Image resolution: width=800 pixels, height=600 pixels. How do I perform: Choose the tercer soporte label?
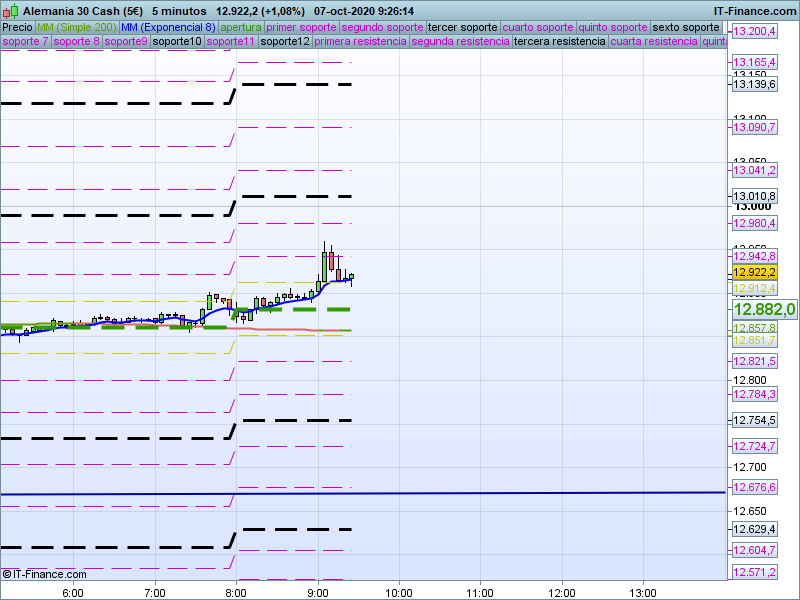[462, 28]
